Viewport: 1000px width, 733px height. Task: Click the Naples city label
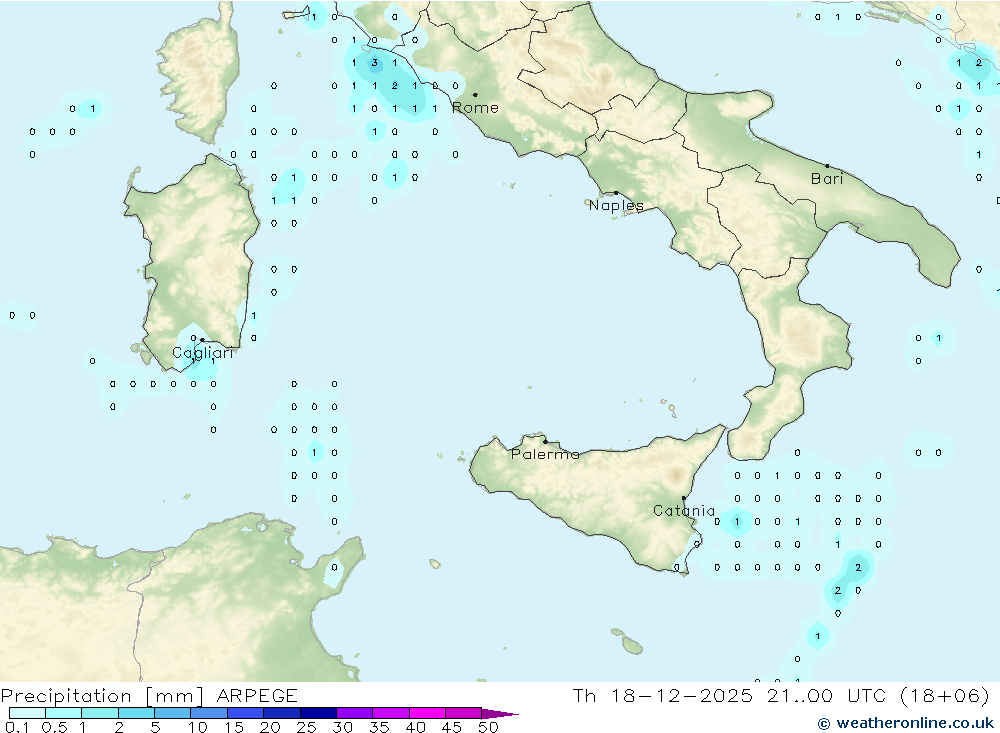point(616,205)
